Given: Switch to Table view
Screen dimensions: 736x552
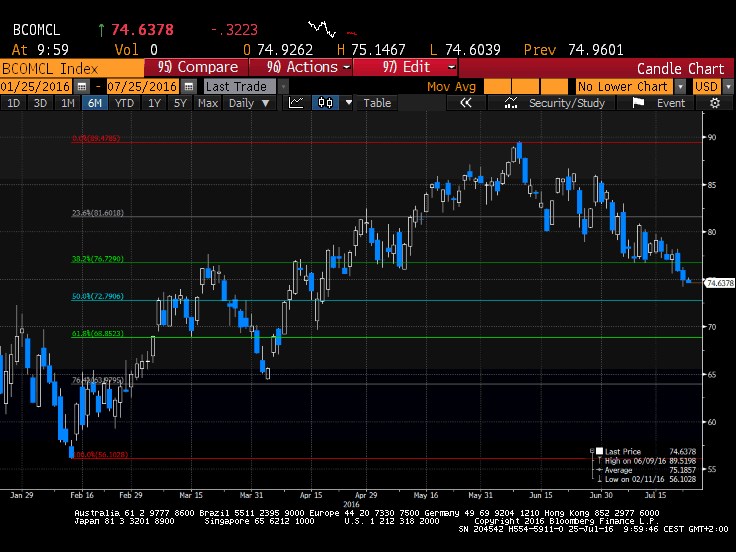Looking at the screenshot, I should [377, 103].
